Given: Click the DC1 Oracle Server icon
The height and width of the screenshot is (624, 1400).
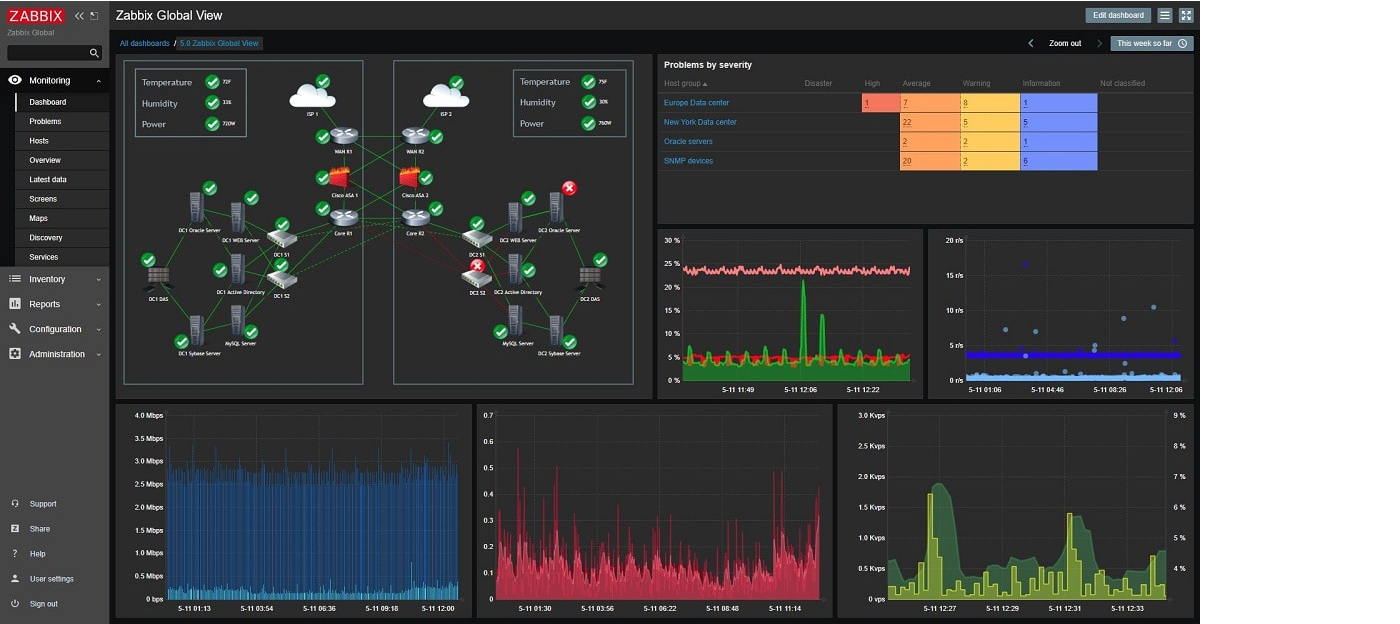Looking at the screenshot, I should pyautogui.click(x=197, y=208).
